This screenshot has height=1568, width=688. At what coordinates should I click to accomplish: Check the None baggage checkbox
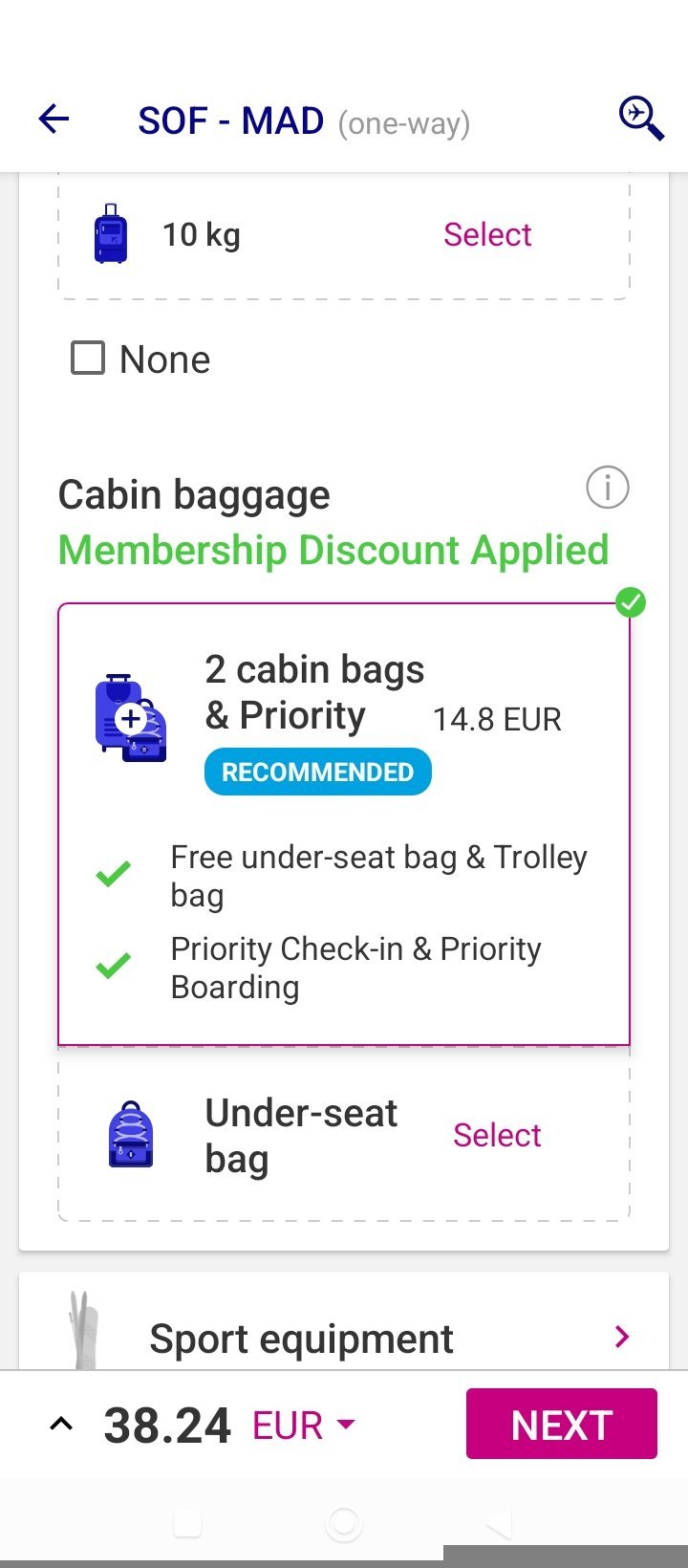coord(88,359)
